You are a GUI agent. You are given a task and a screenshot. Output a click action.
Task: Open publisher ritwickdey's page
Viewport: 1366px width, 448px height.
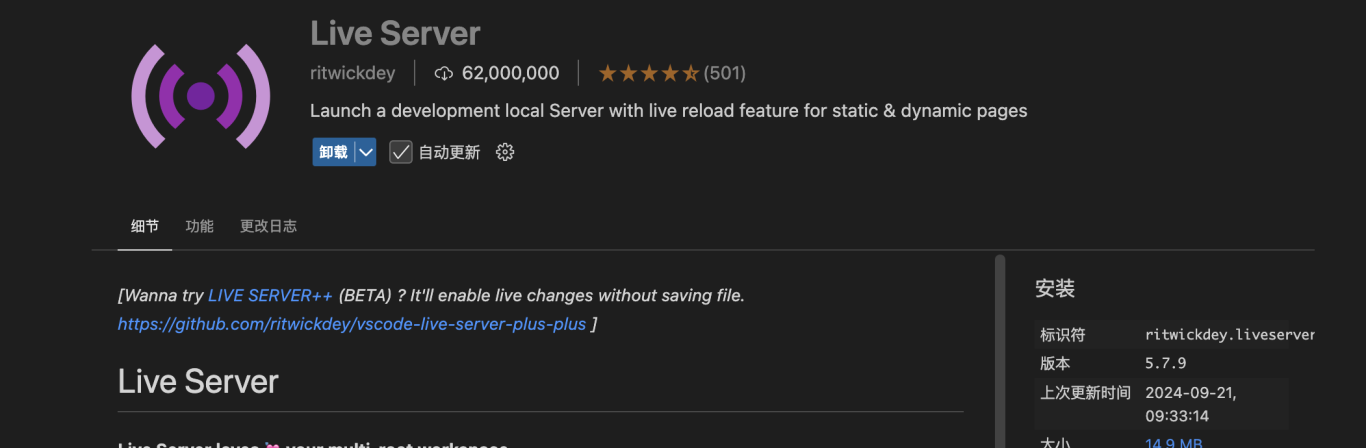pyautogui.click(x=353, y=73)
